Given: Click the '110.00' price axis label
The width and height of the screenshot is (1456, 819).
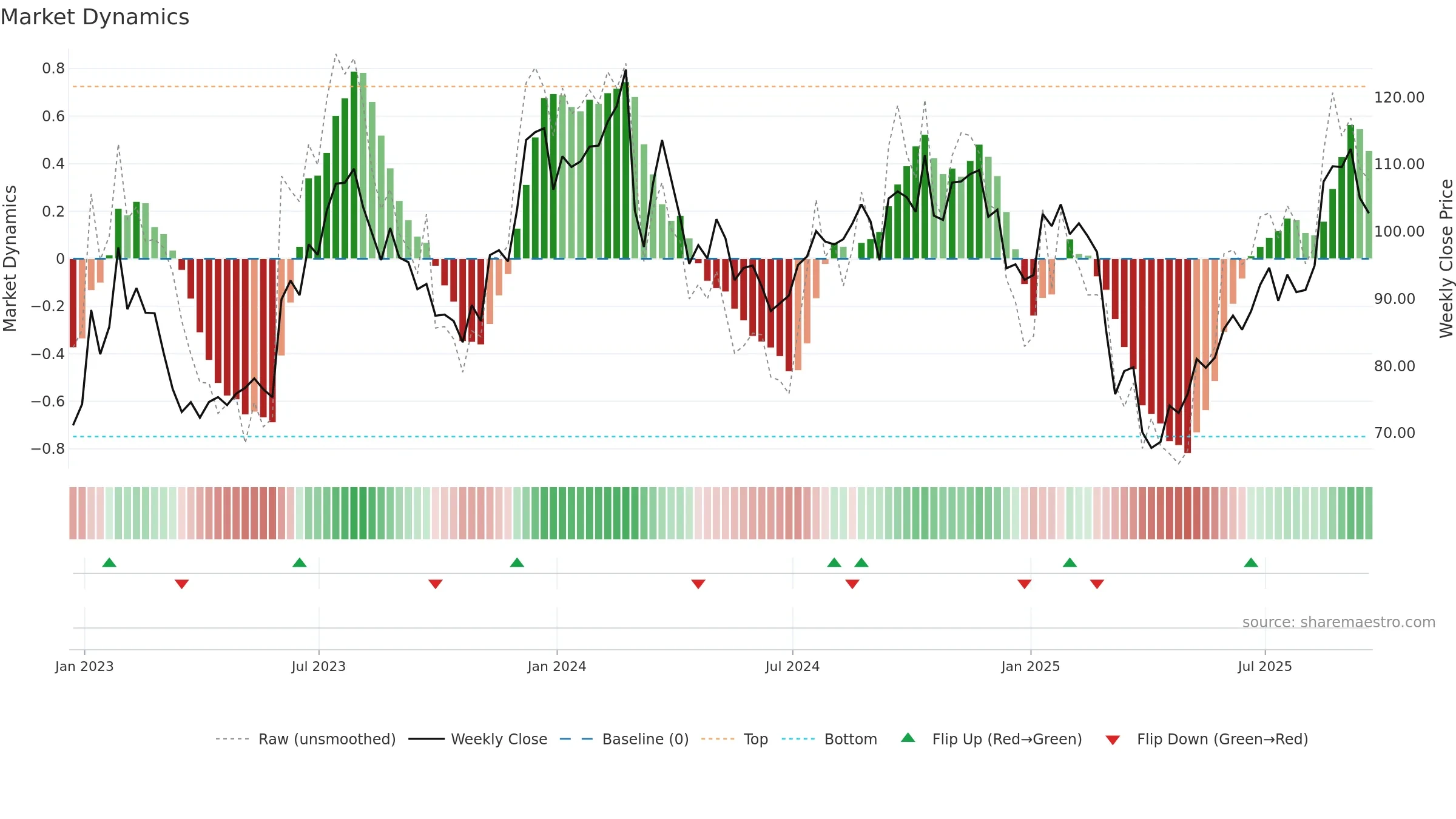Looking at the screenshot, I should (x=1399, y=164).
